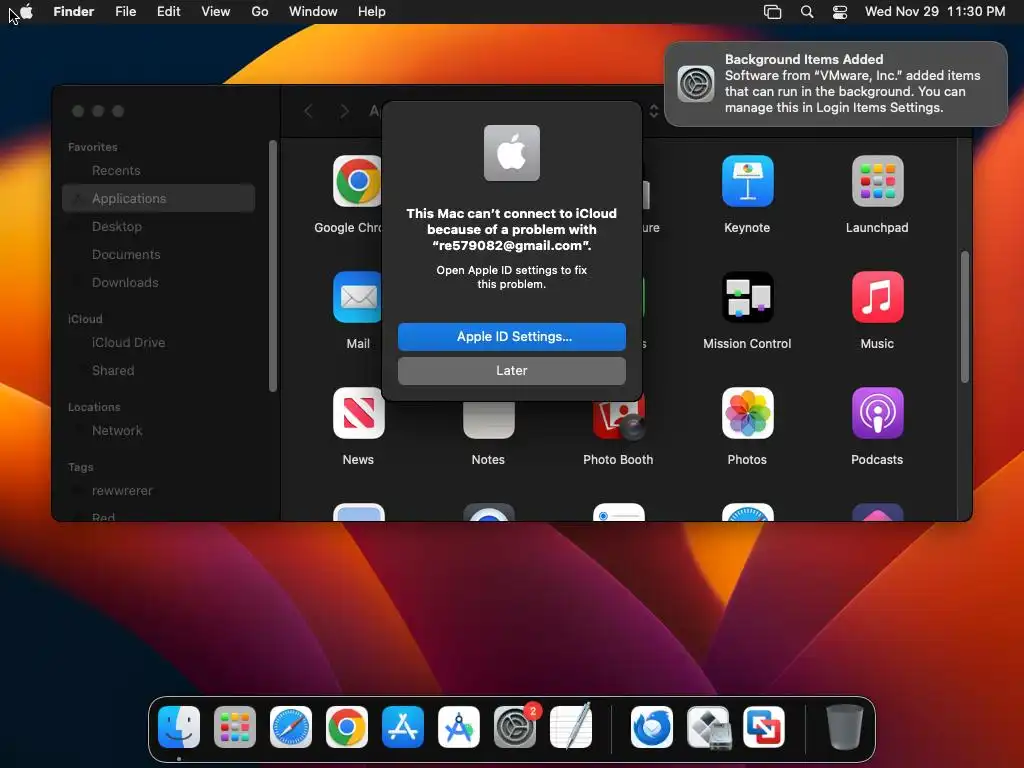Screen dimensions: 1024x768
Task: Open the Xcode Instruments-style app in Dock
Action: pos(458,727)
